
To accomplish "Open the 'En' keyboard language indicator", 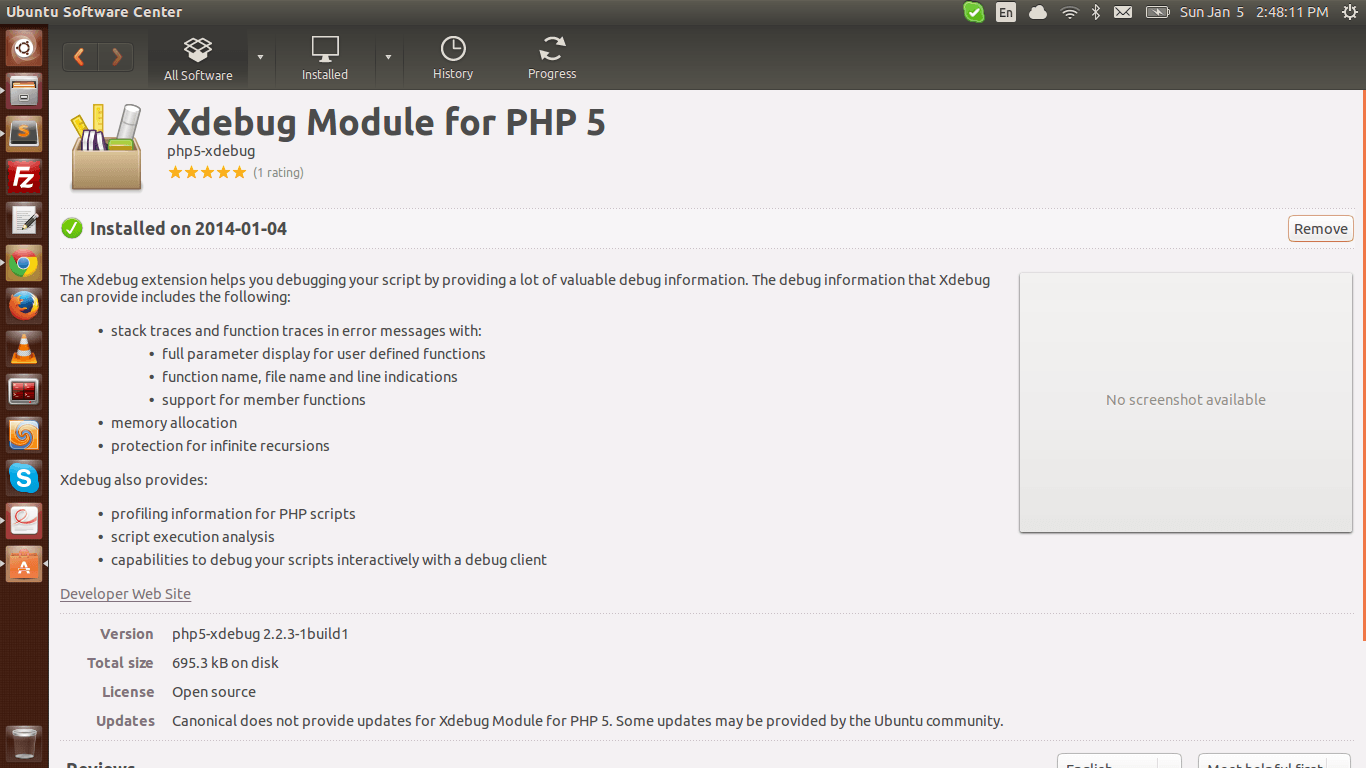I will tap(1006, 12).
